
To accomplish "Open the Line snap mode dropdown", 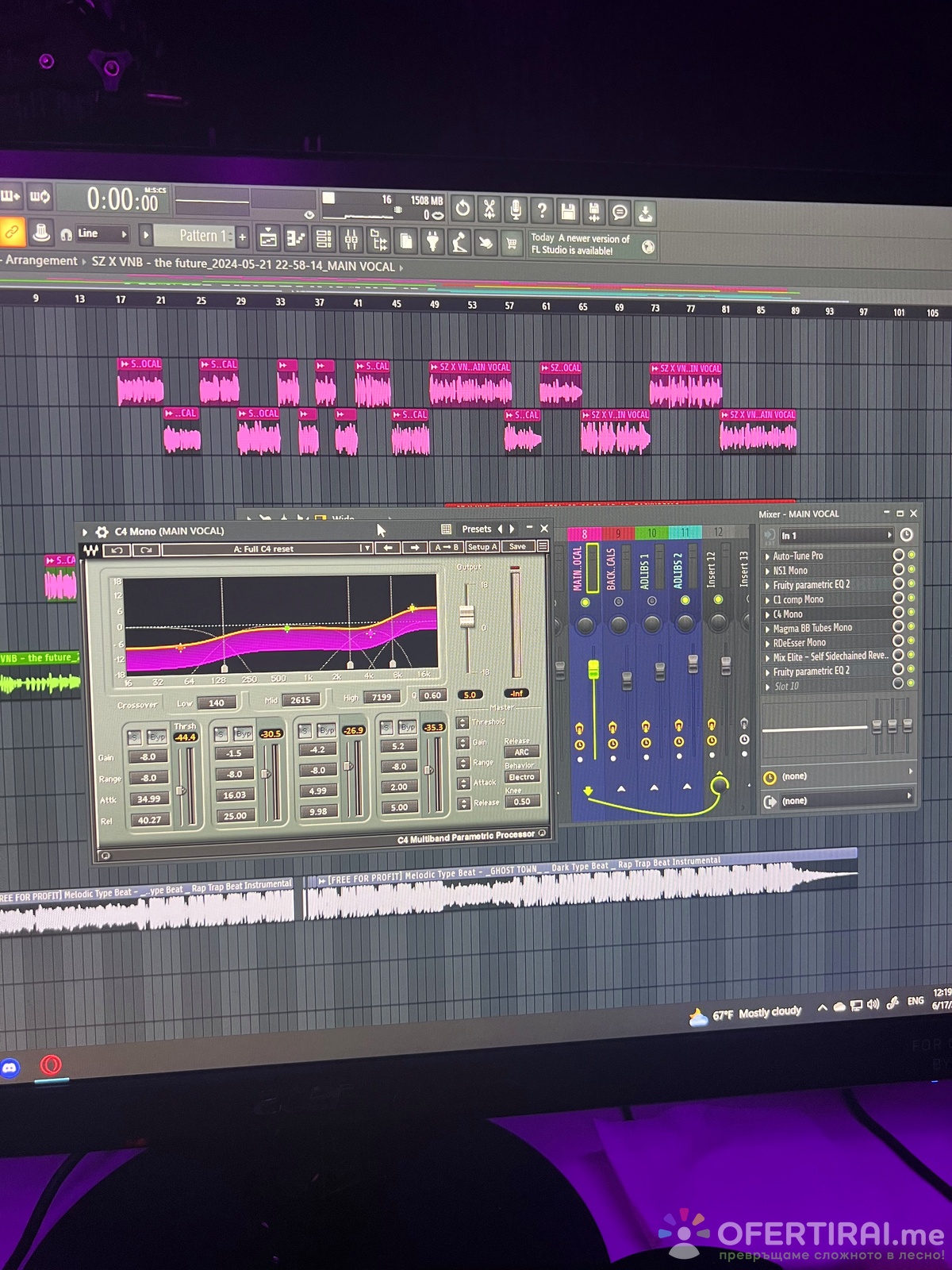I will coord(103,233).
